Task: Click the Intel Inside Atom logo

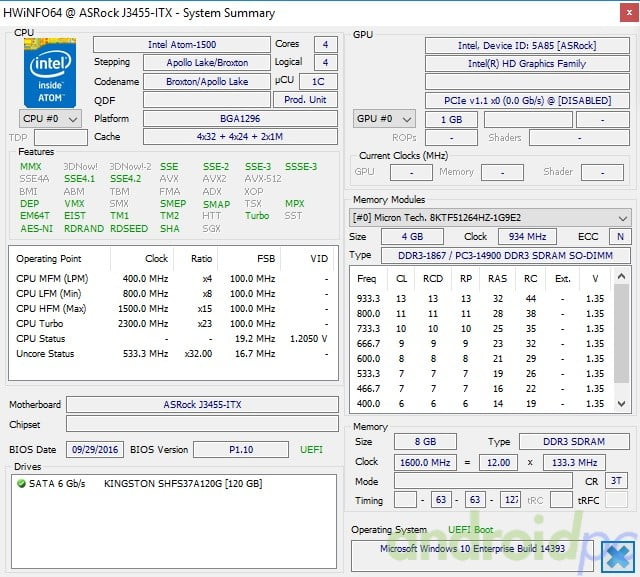Action: [x=50, y=73]
